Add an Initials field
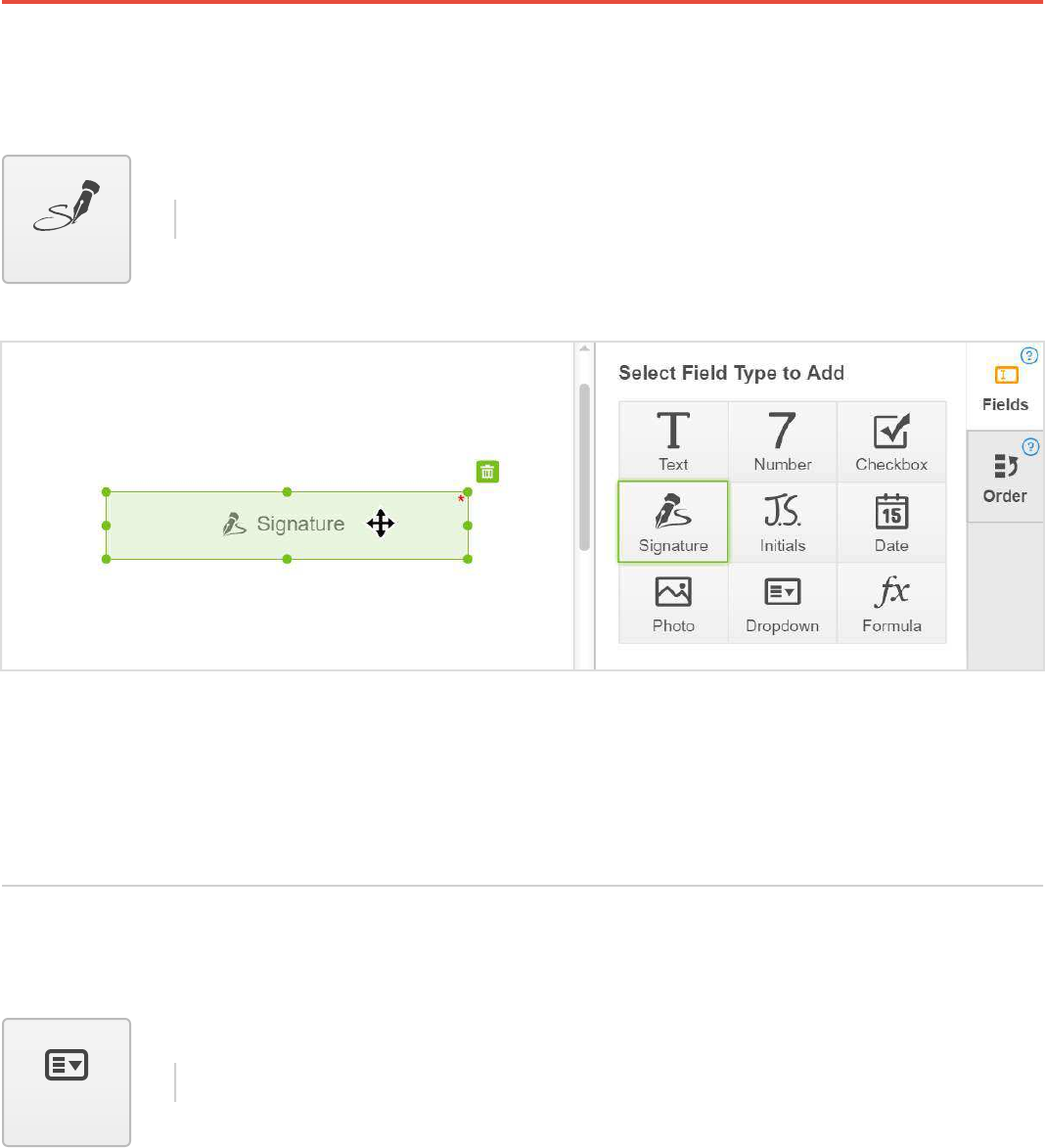The image size is (1045, 1148). click(782, 522)
